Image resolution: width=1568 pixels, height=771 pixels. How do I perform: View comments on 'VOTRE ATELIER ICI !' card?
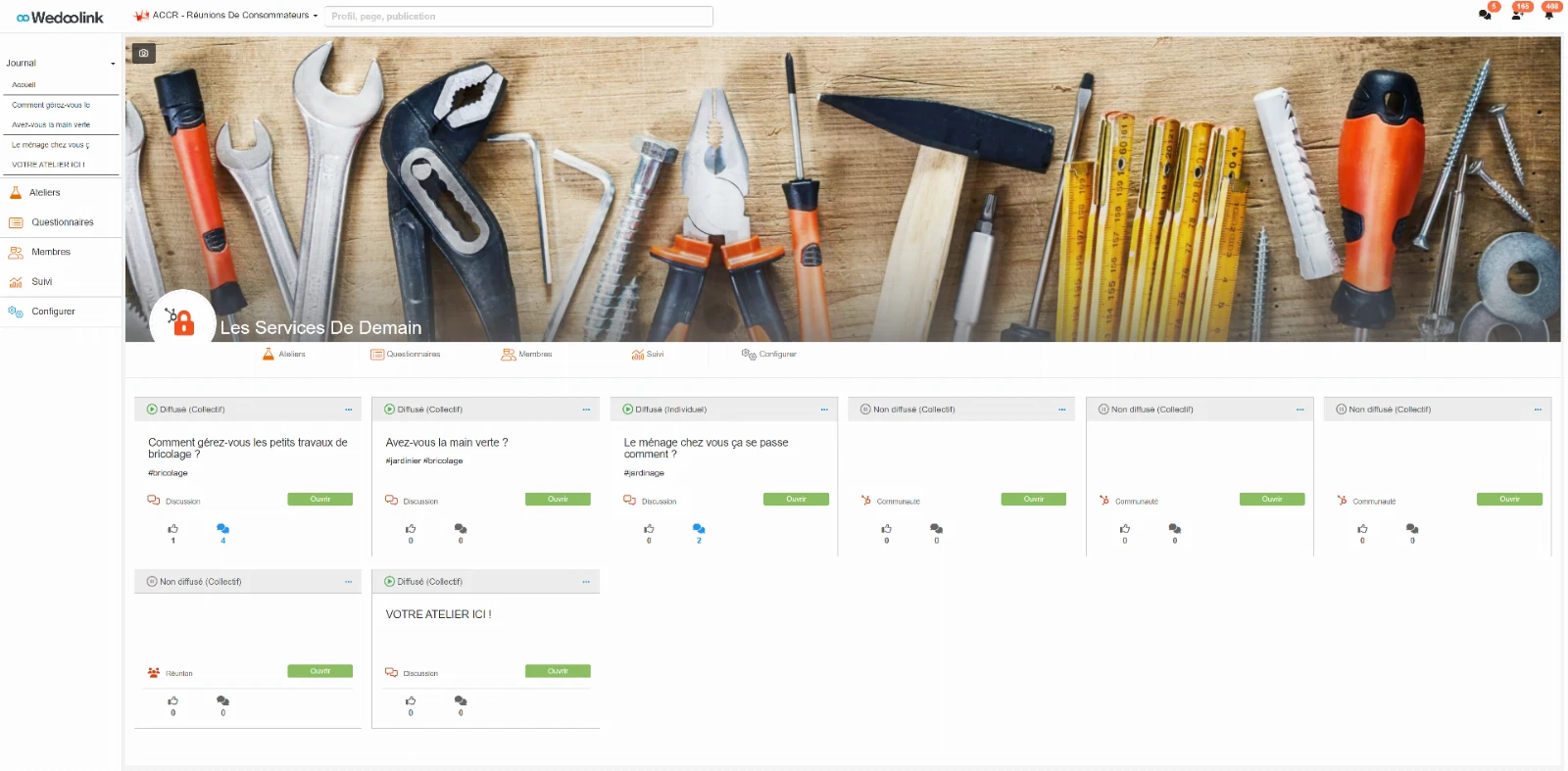pyautogui.click(x=461, y=701)
